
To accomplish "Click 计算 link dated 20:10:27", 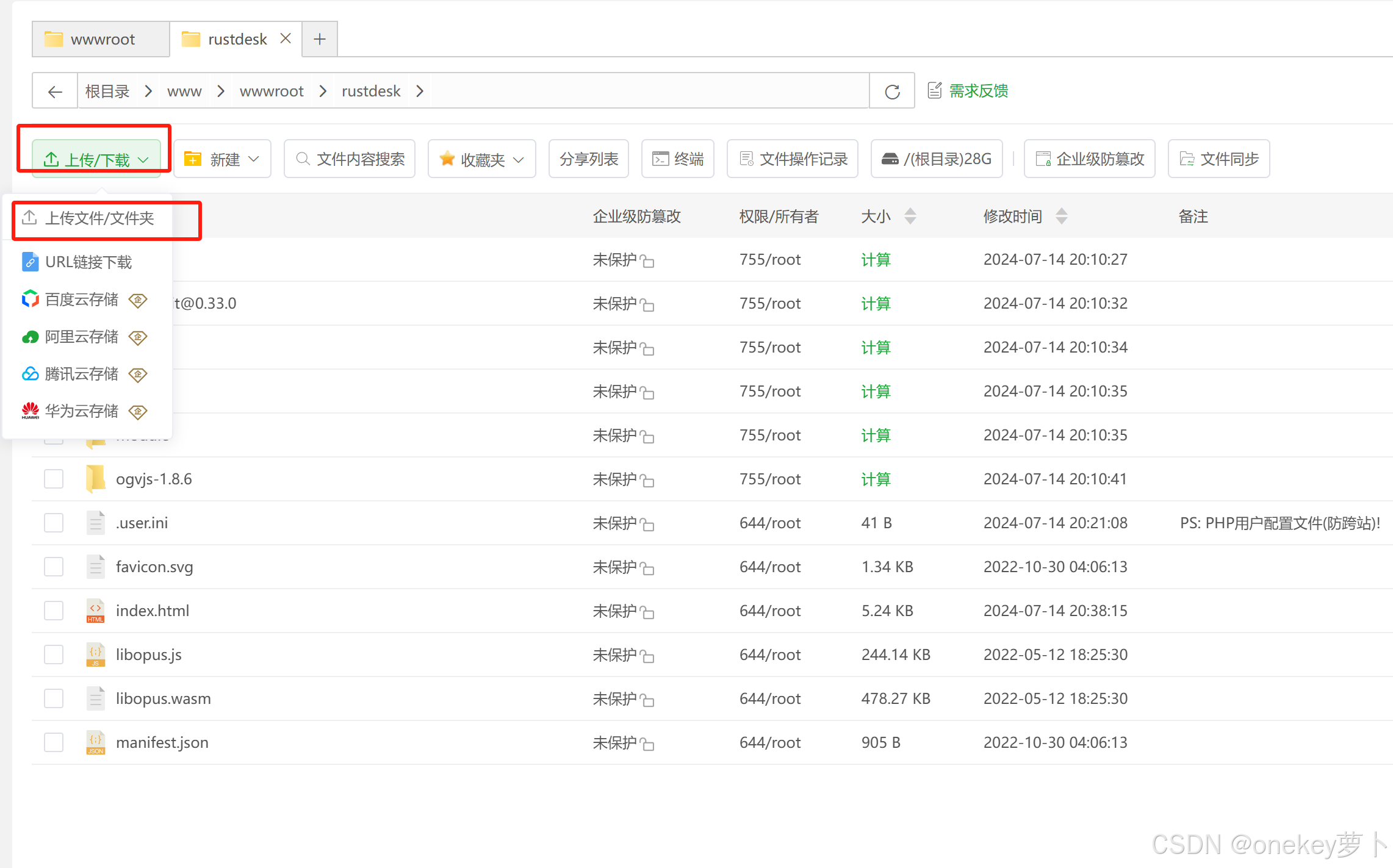I will tap(876, 259).
